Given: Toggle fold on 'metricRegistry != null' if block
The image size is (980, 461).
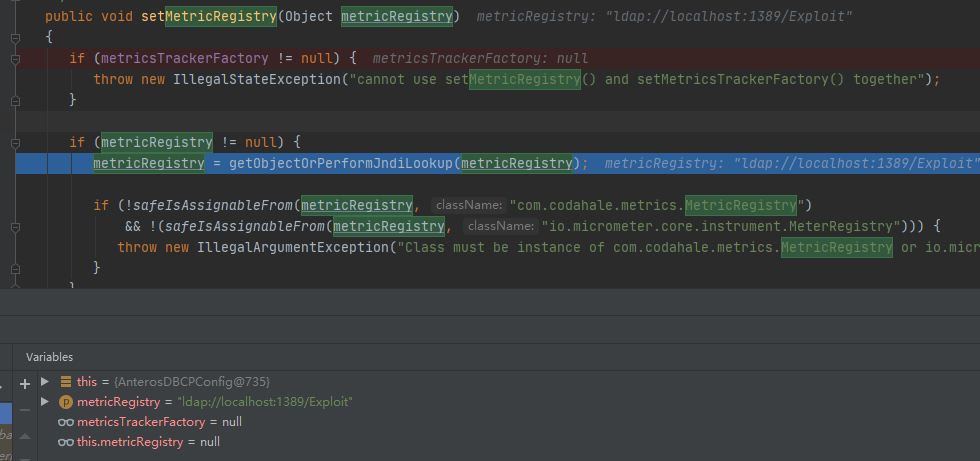Looking at the screenshot, I should click(x=15, y=142).
